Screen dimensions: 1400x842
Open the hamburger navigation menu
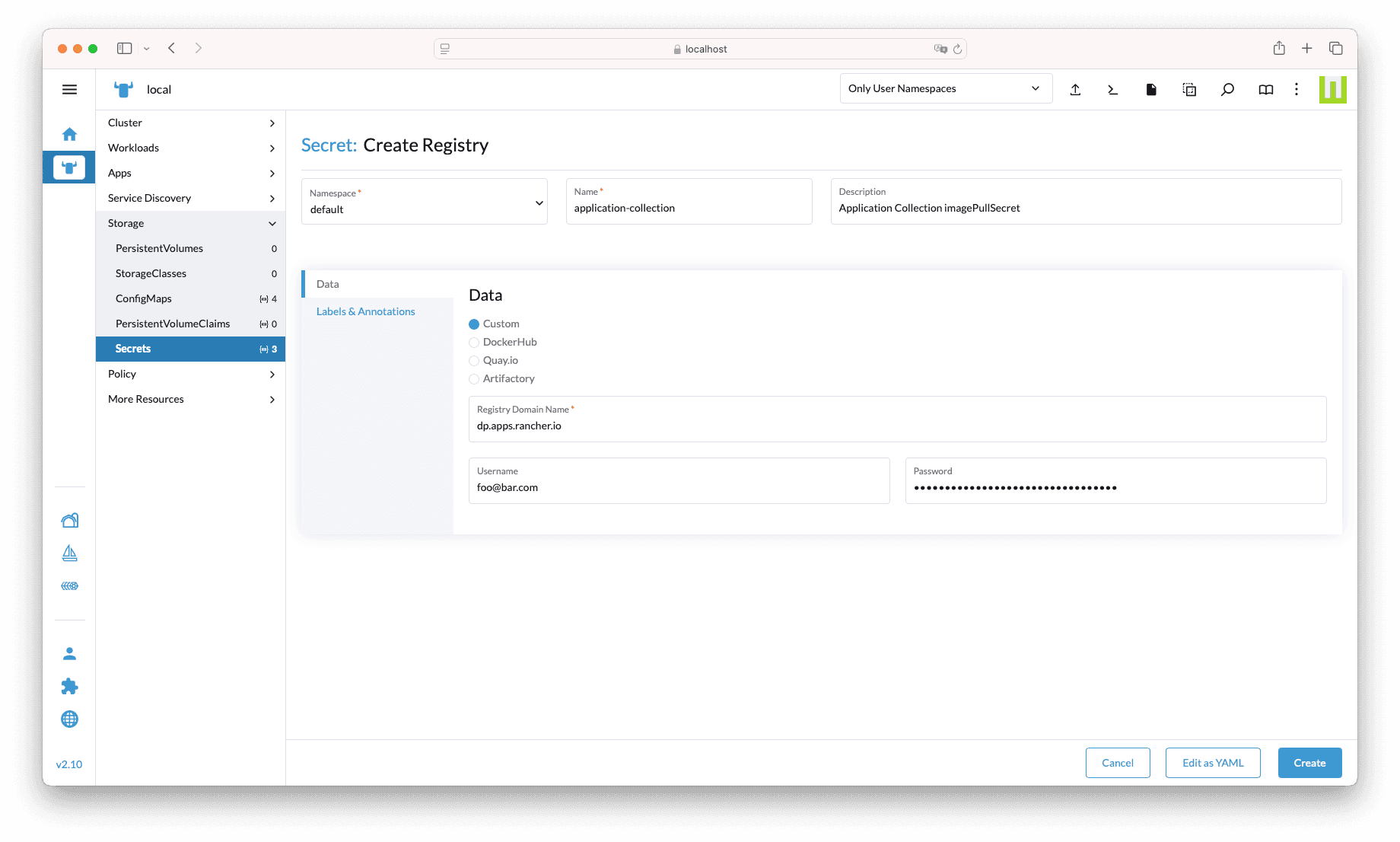point(69,90)
